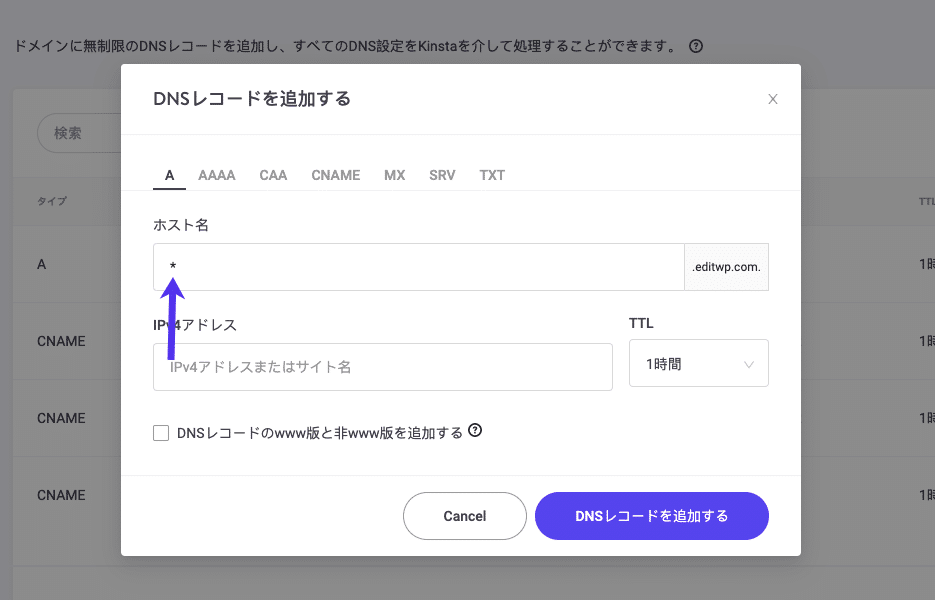
Task: Switch to the CNAME record tab
Action: coord(335,175)
